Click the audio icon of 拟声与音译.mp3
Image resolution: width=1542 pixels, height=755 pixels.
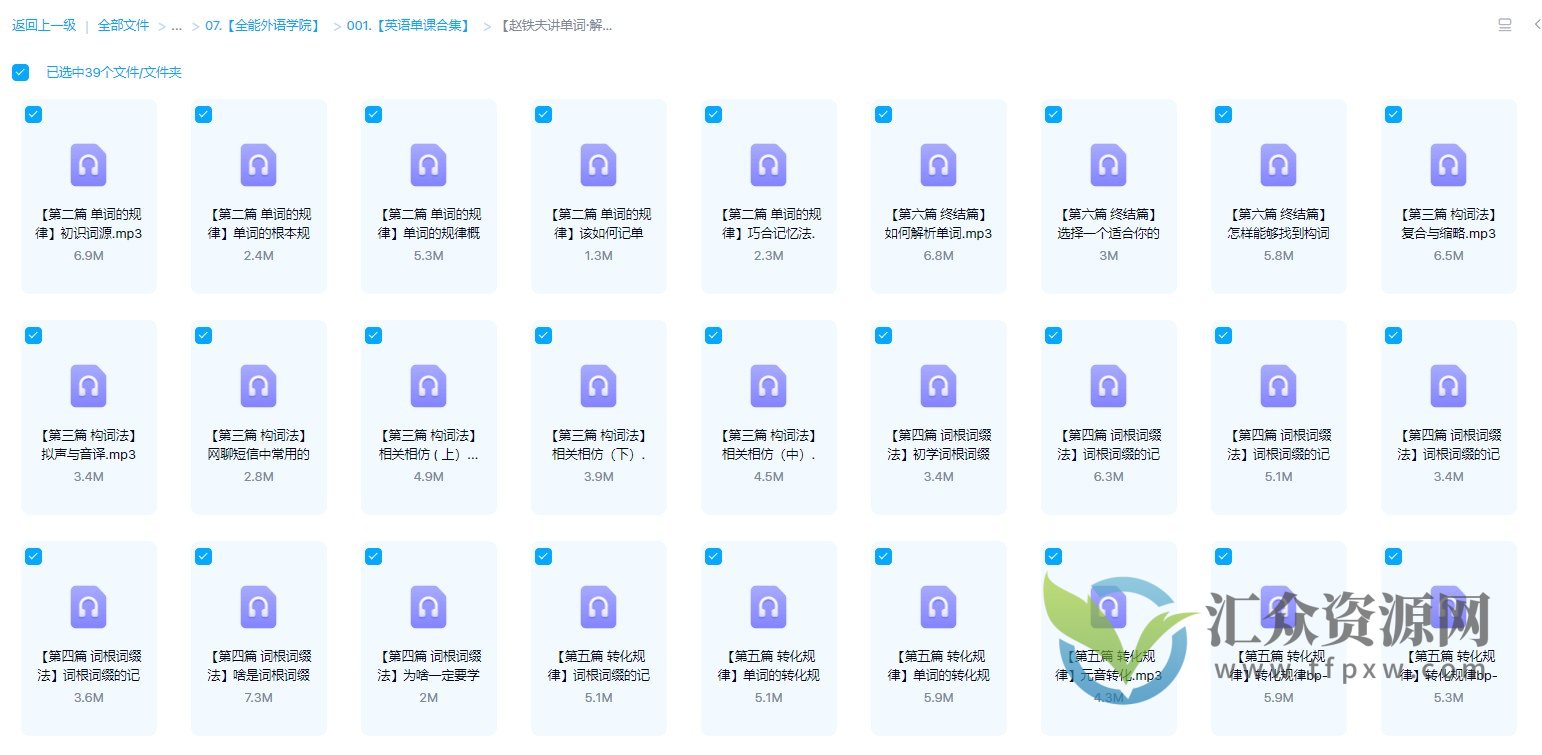pos(88,386)
